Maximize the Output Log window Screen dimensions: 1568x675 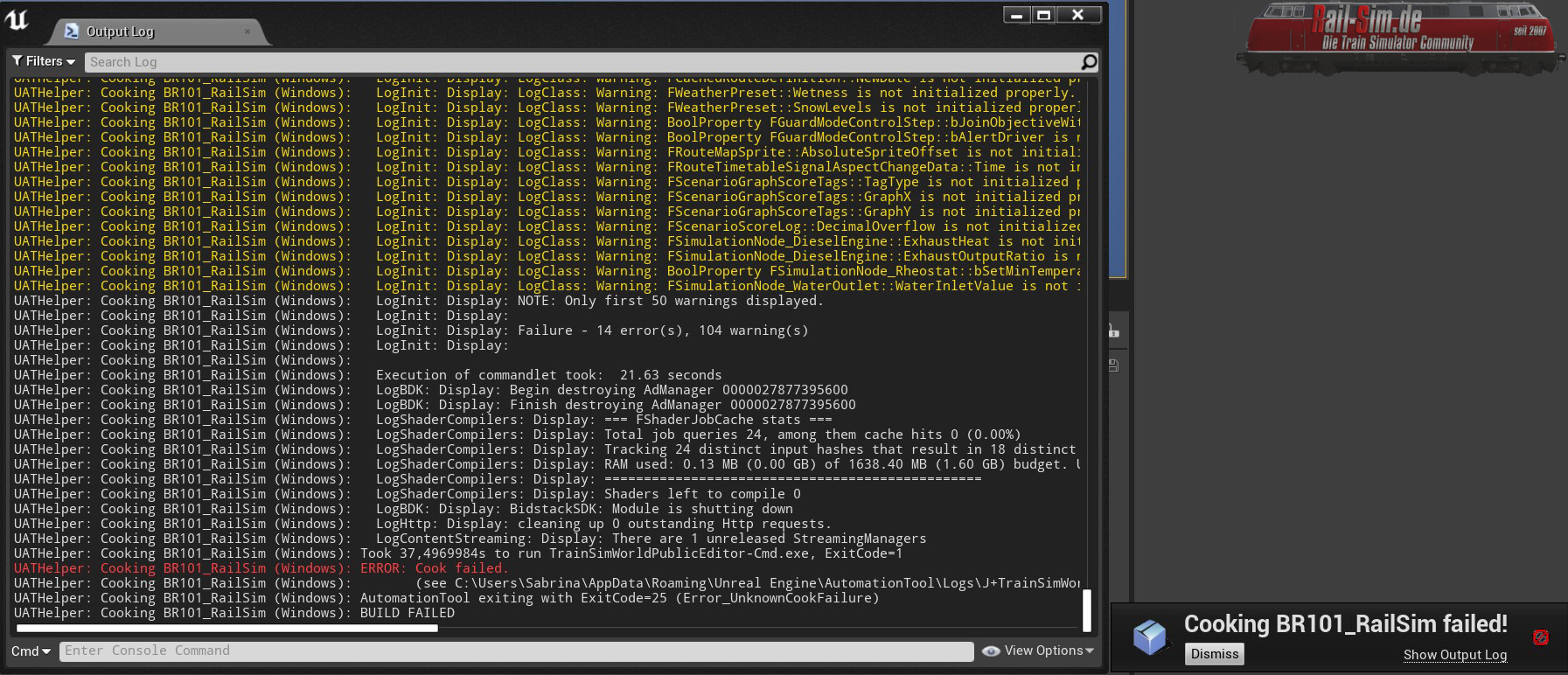(1043, 15)
